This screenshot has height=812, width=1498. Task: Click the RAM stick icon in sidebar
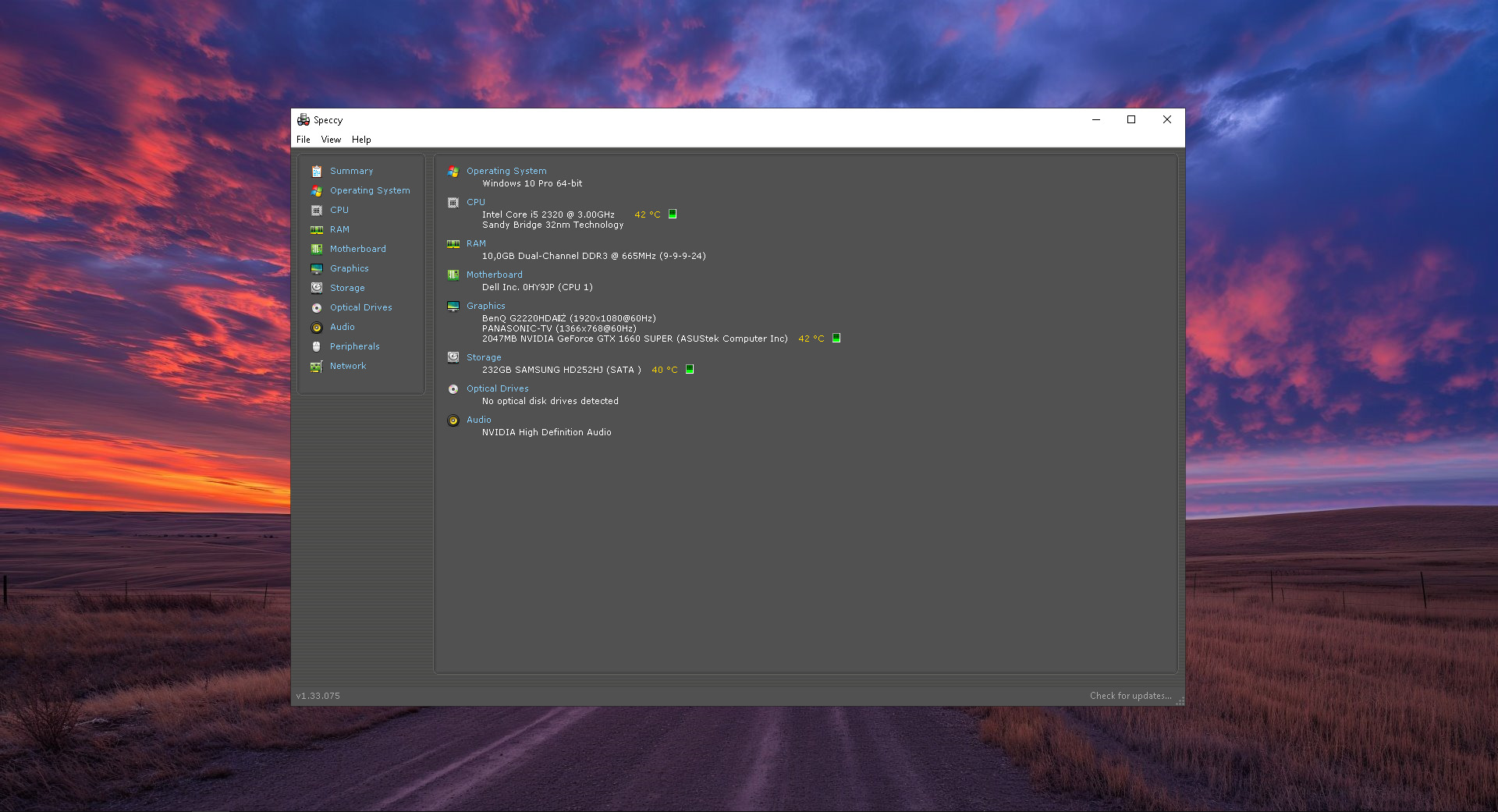[x=317, y=230]
